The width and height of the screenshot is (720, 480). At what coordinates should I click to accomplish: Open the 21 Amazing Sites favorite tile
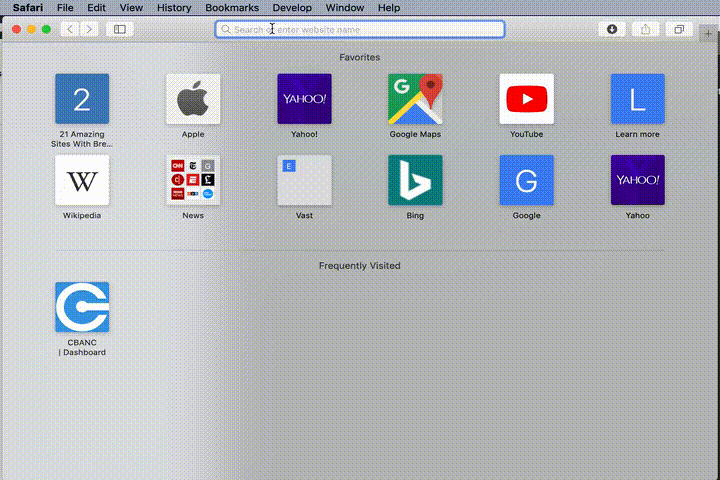(x=82, y=99)
